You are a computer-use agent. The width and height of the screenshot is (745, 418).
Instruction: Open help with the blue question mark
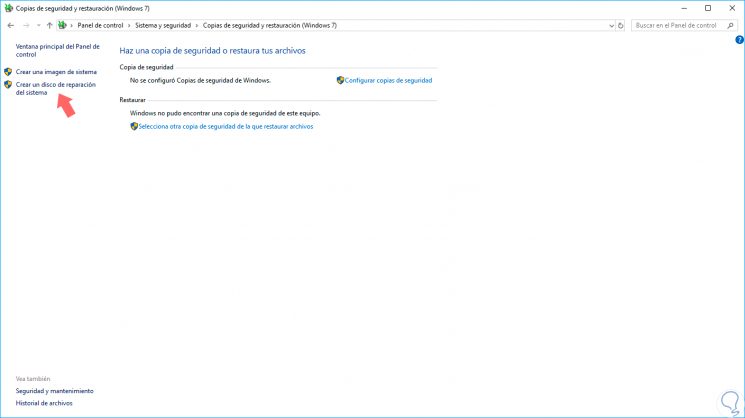point(740,40)
